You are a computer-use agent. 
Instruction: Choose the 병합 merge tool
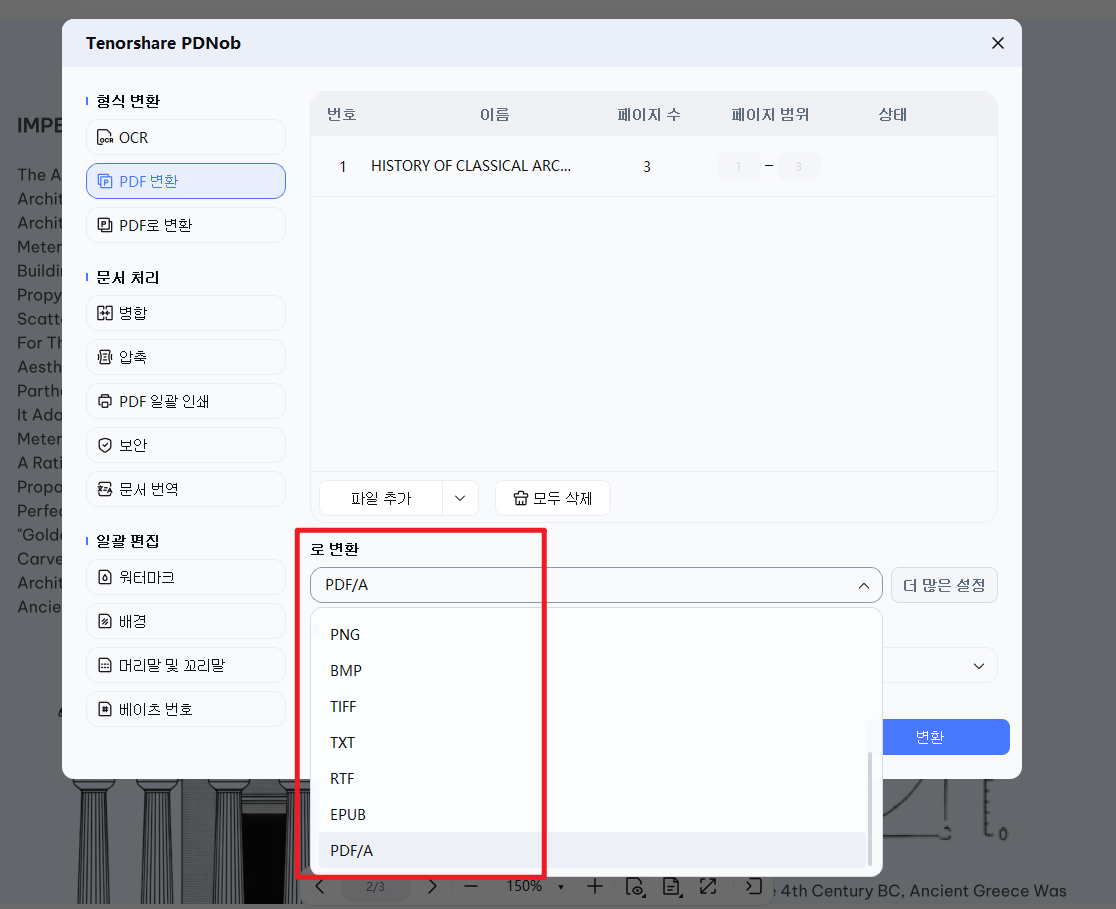pos(186,313)
